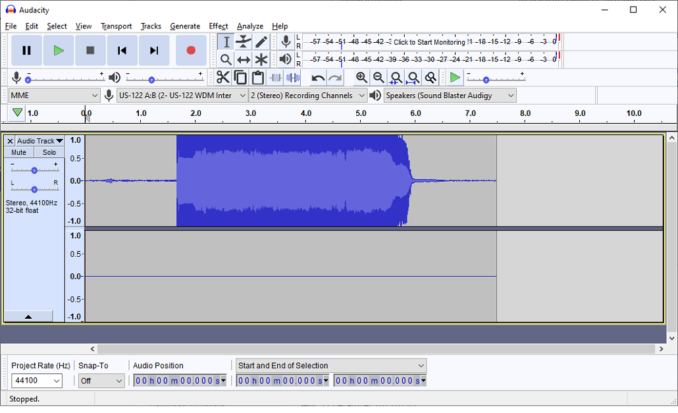The width and height of the screenshot is (678, 413).
Task: Open the View menu
Action: 83,26
